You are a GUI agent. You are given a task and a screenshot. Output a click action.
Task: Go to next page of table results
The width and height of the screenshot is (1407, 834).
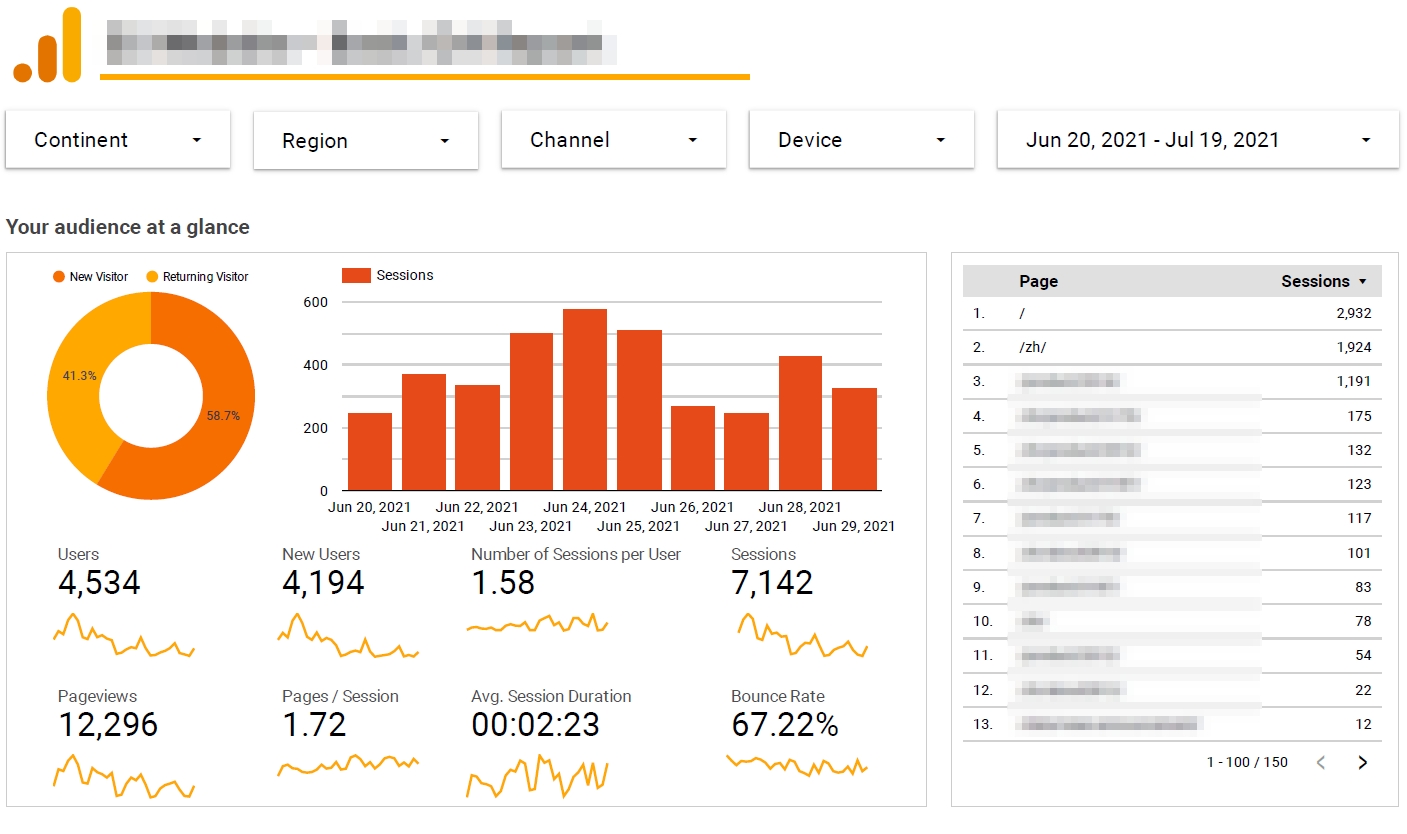click(x=1362, y=763)
